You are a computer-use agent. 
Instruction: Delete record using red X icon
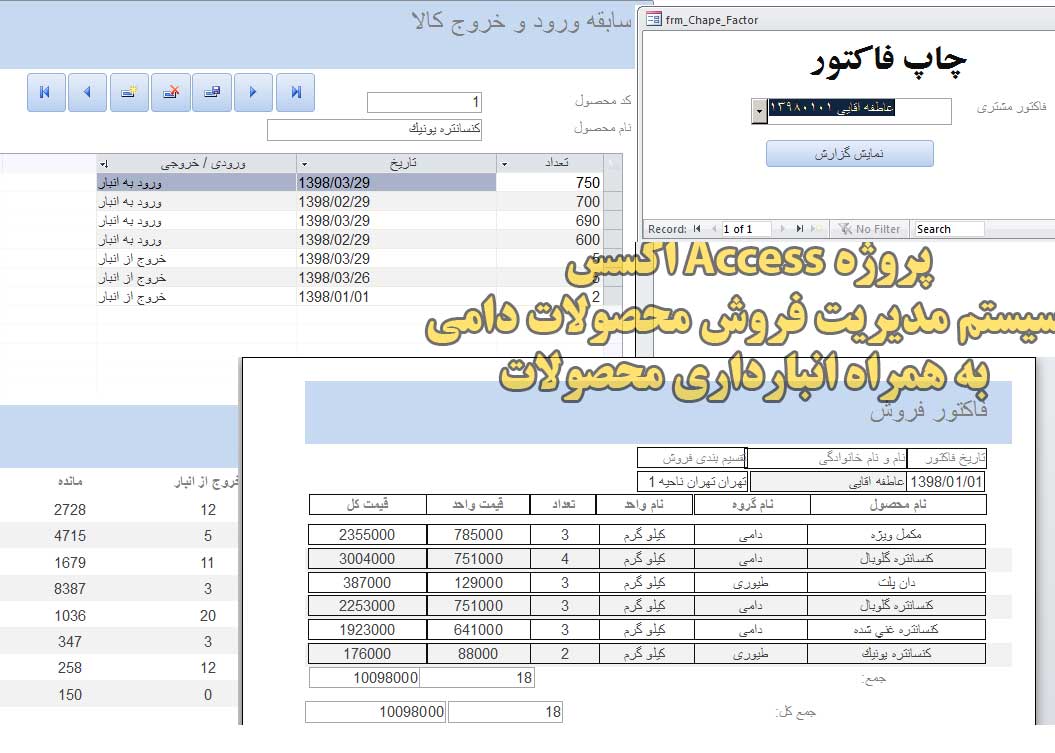click(x=171, y=92)
